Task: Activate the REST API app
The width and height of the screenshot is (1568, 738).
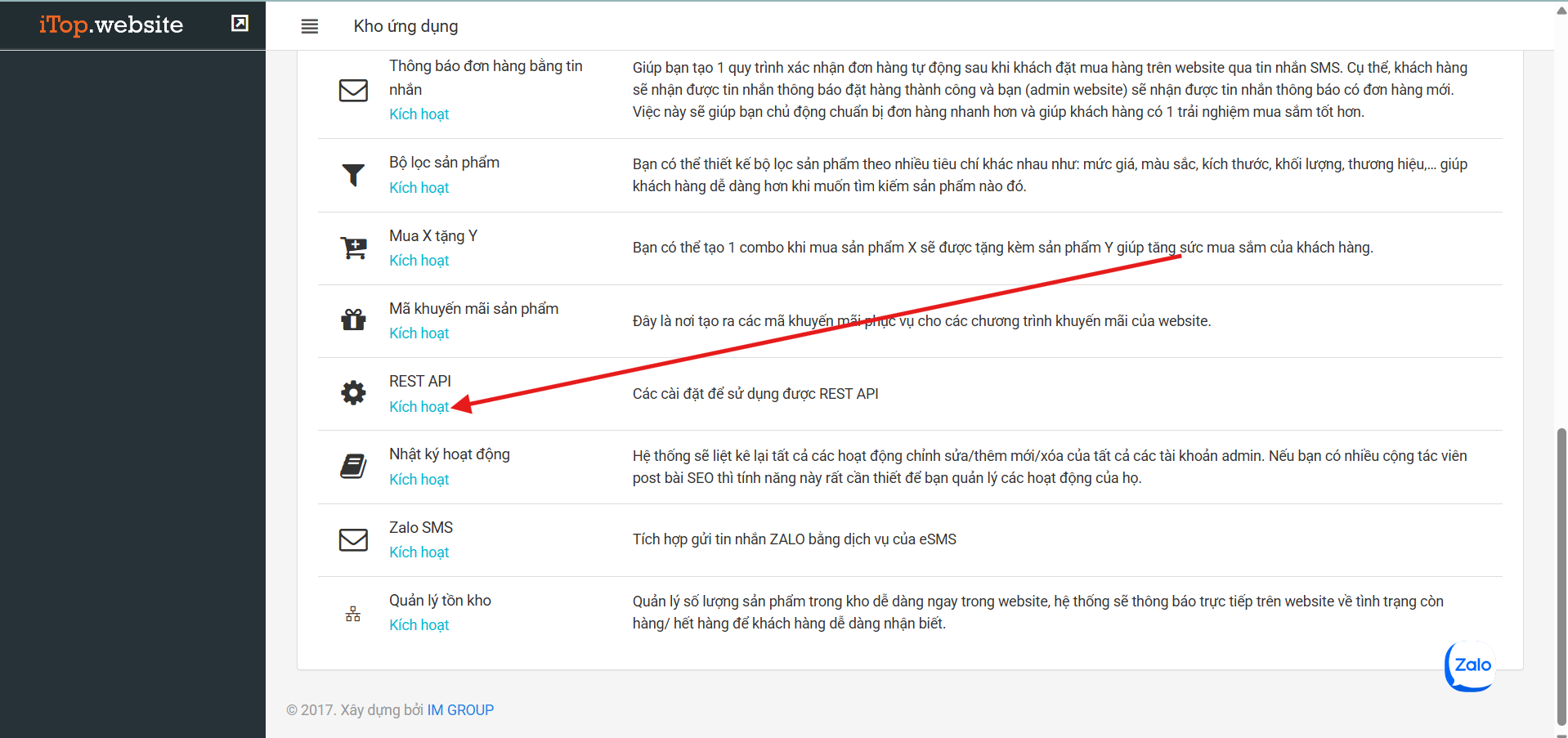Action: (419, 407)
